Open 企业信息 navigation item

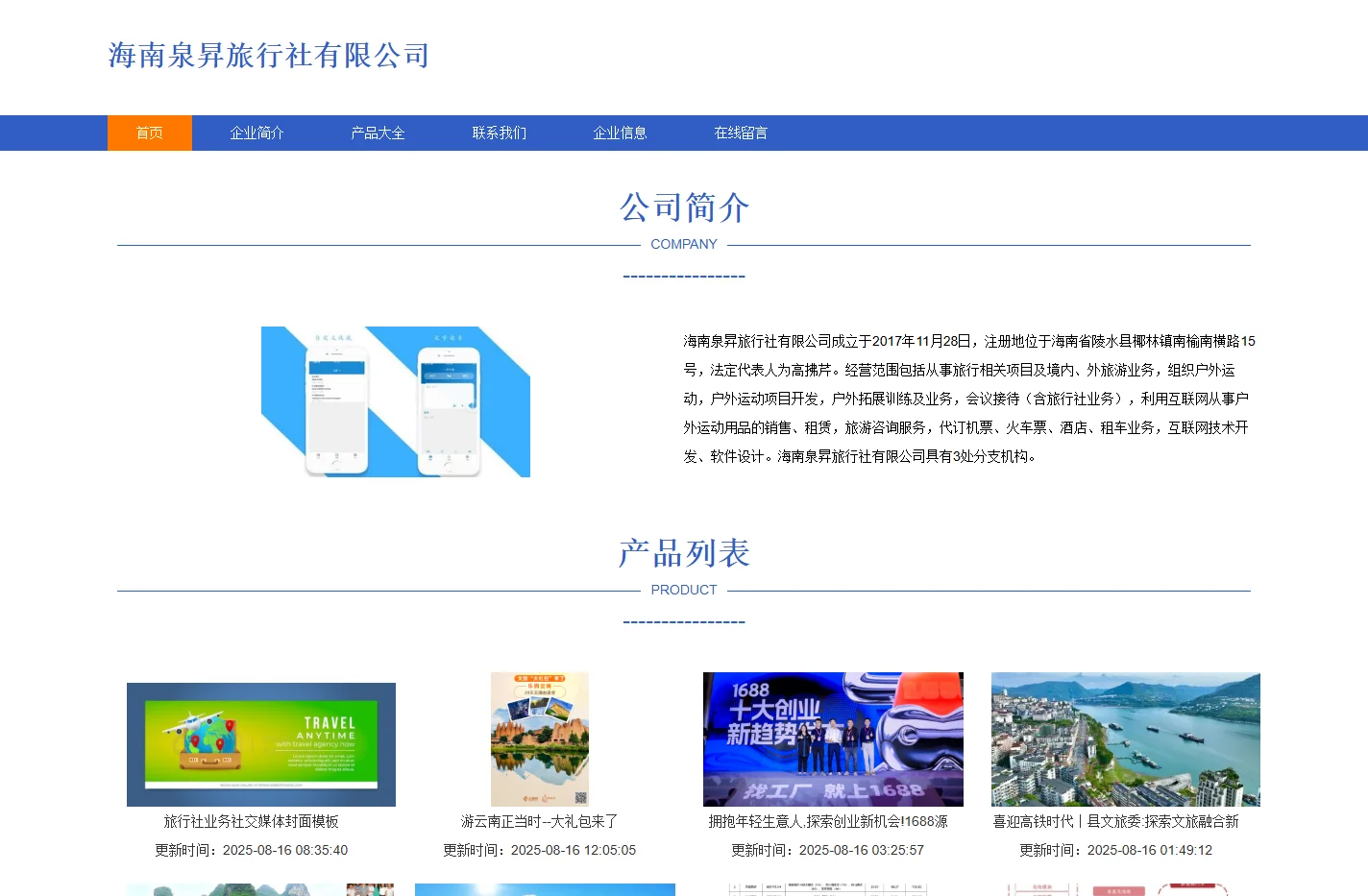[x=620, y=133]
